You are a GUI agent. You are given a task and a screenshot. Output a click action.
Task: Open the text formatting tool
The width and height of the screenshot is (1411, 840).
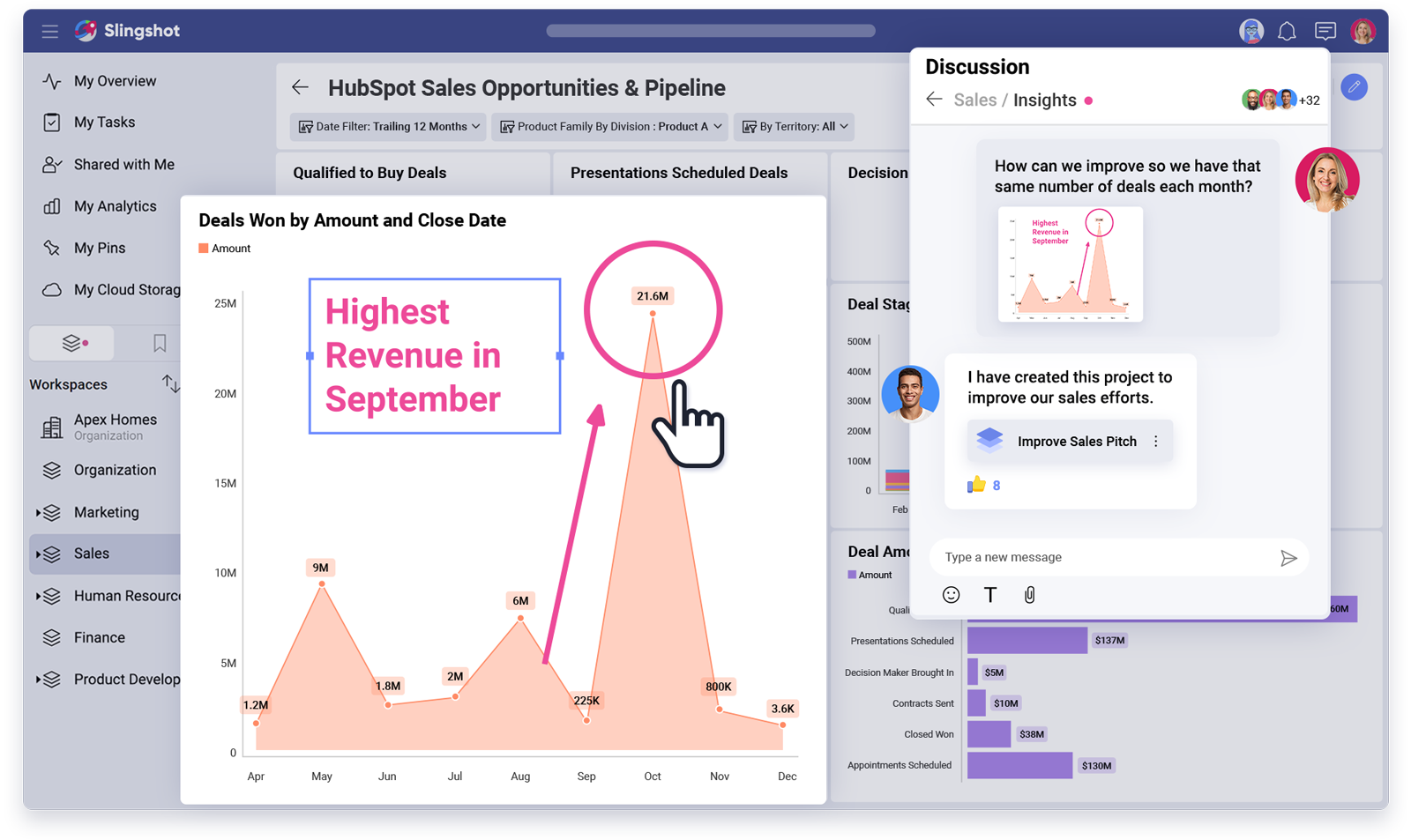point(990,595)
